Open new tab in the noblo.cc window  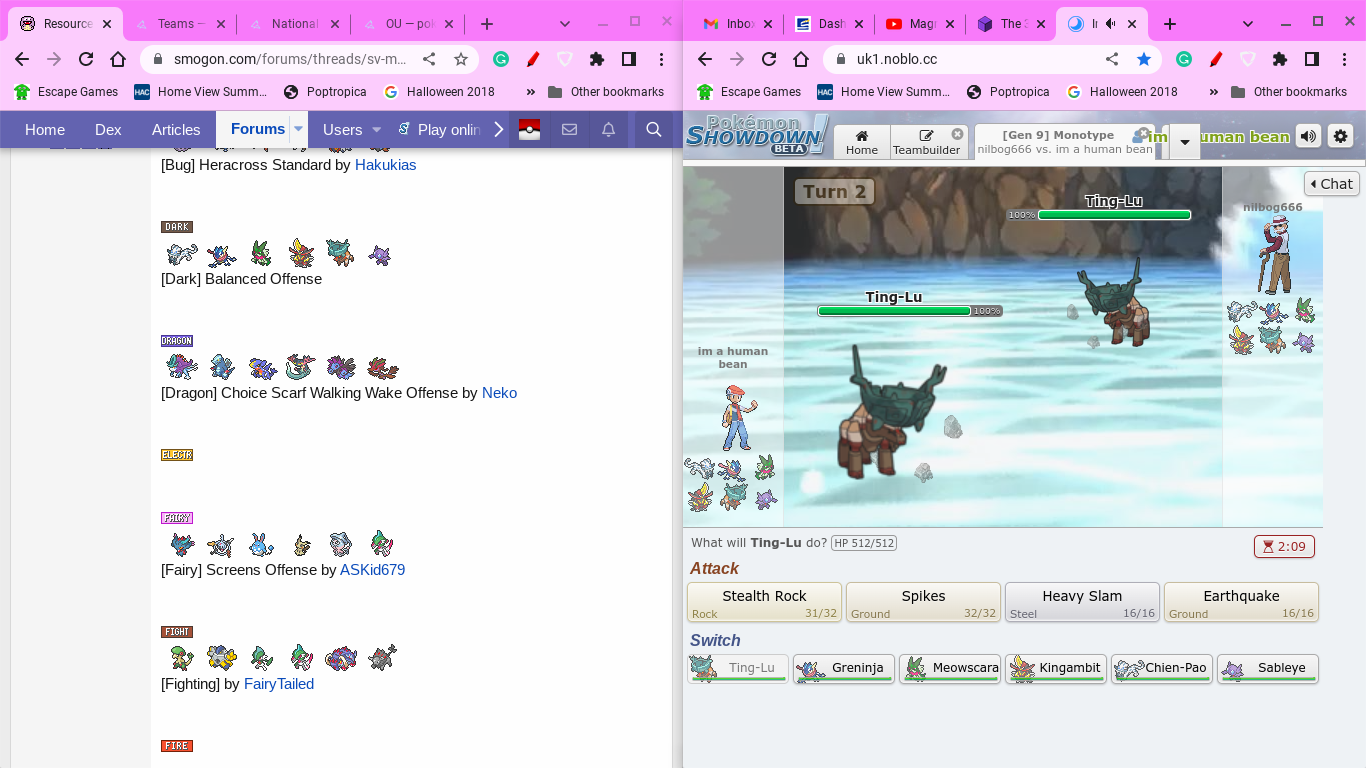coord(1170,24)
